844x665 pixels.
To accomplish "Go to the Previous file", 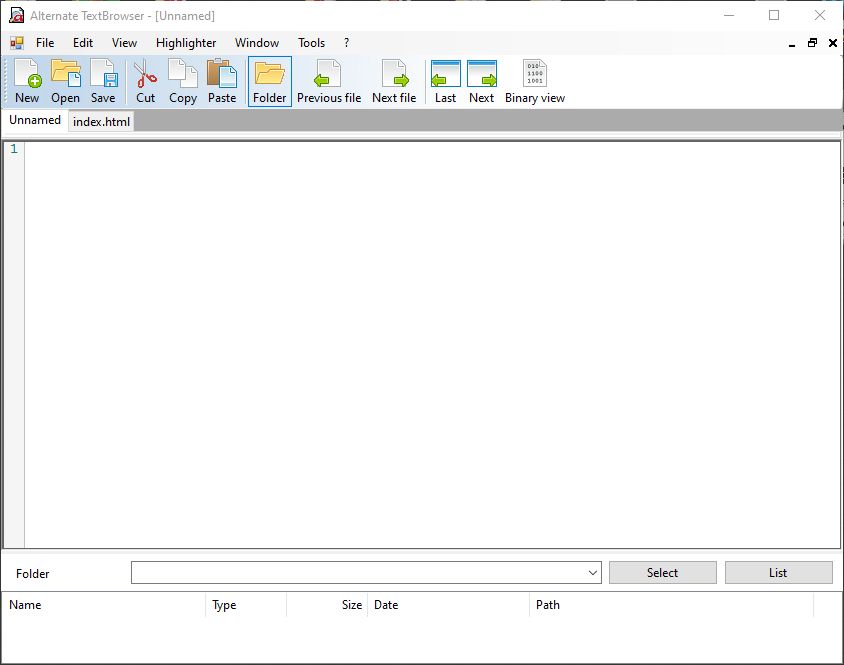I will click(329, 80).
